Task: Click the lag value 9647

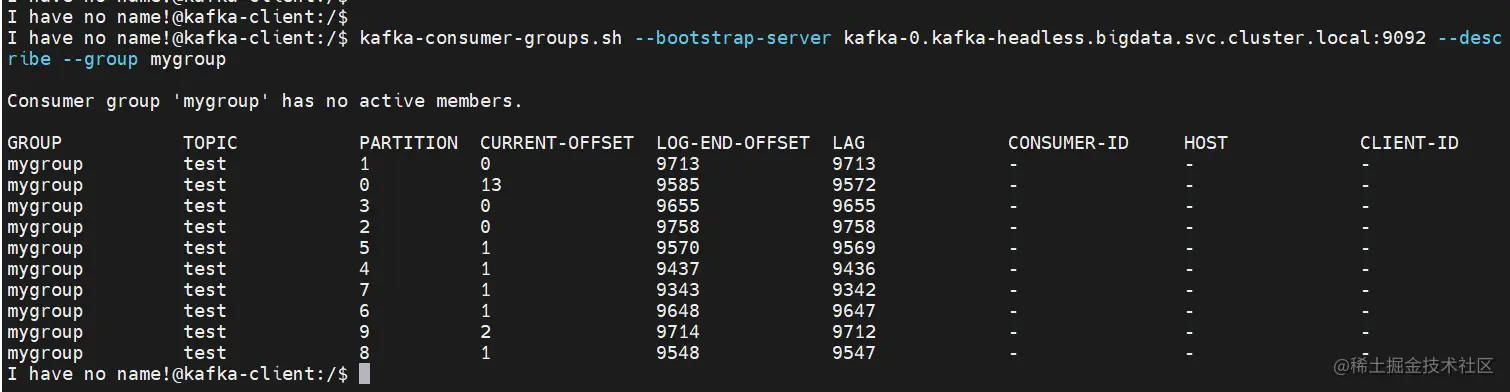Action: click(x=854, y=311)
